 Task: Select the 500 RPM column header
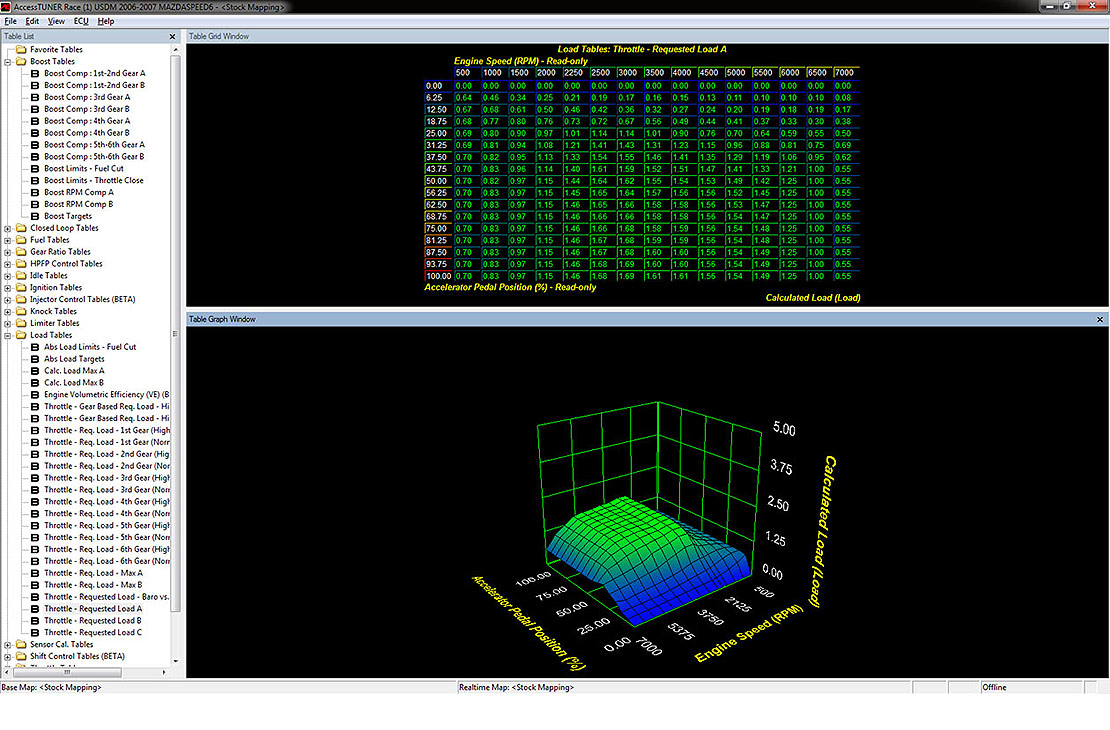(x=465, y=73)
